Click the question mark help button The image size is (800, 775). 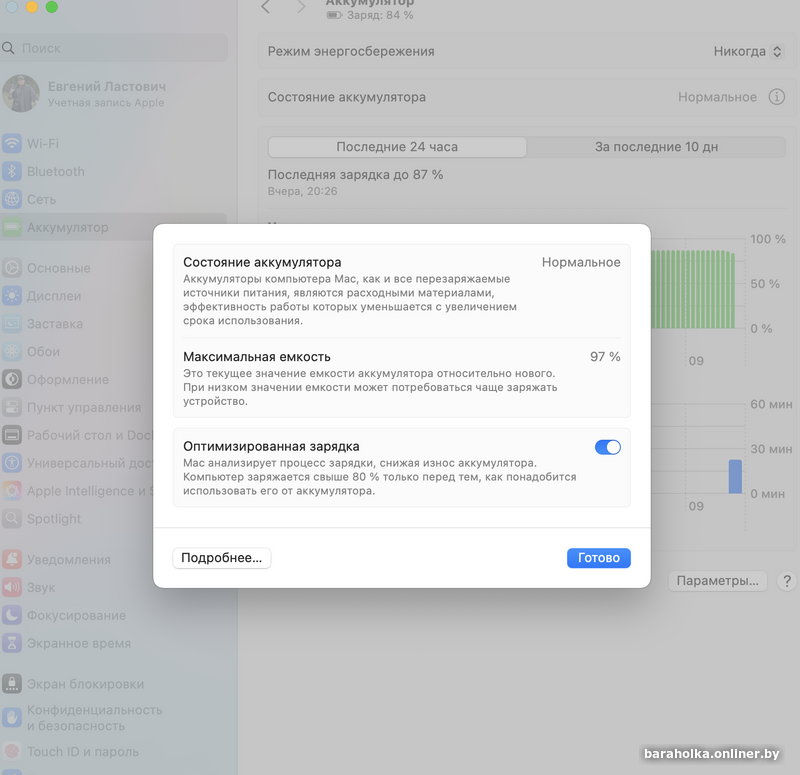coord(787,581)
